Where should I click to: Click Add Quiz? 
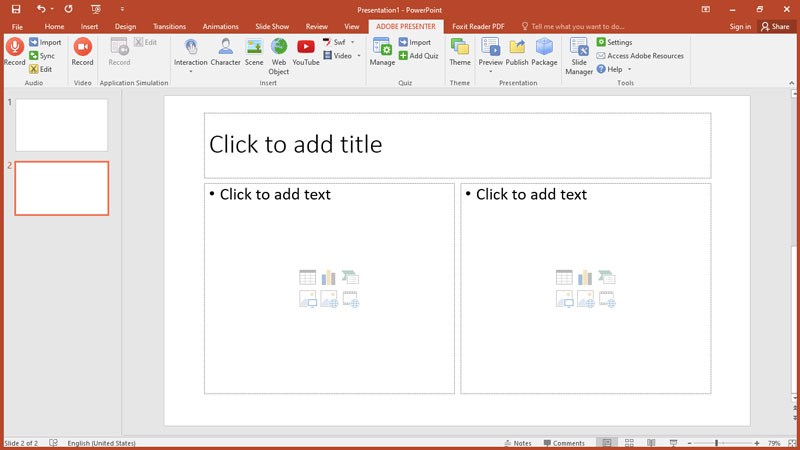pyautogui.click(x=418, y=56)
